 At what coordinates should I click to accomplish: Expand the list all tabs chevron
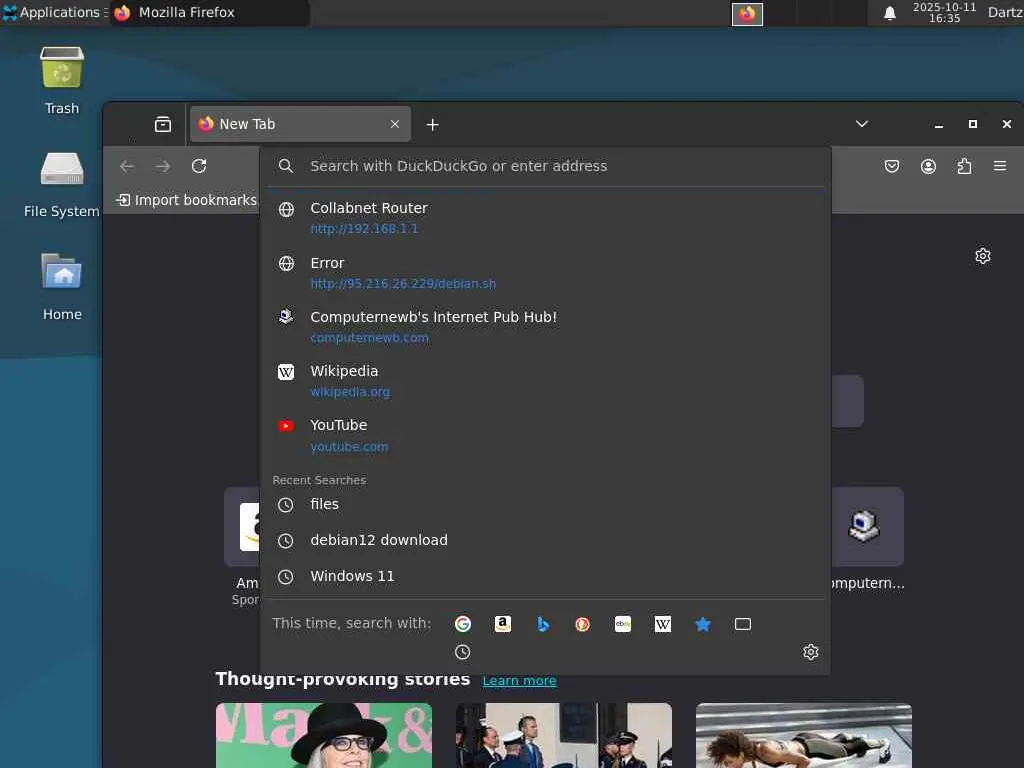[x=862, y=124]
